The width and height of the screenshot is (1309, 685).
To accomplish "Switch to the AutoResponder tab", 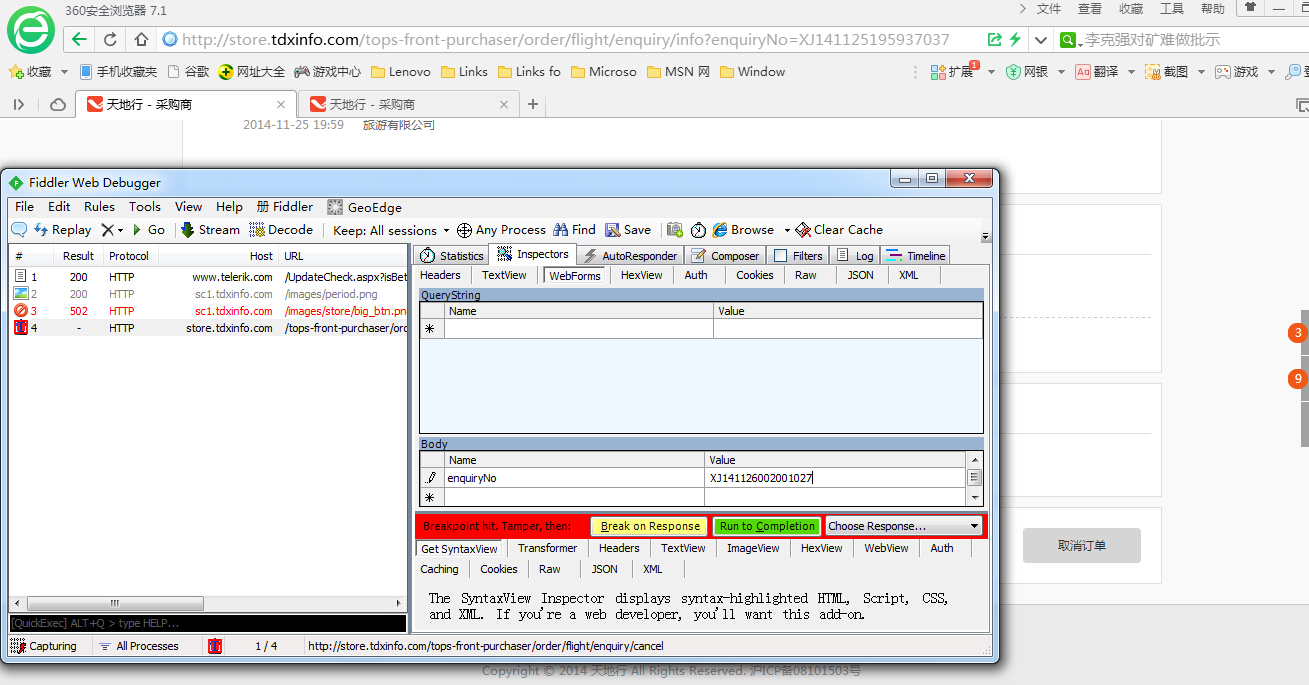I will point(629,256).
